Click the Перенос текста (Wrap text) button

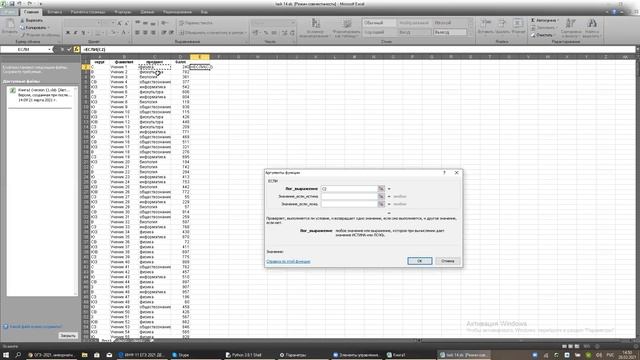(x=196, y=23)
